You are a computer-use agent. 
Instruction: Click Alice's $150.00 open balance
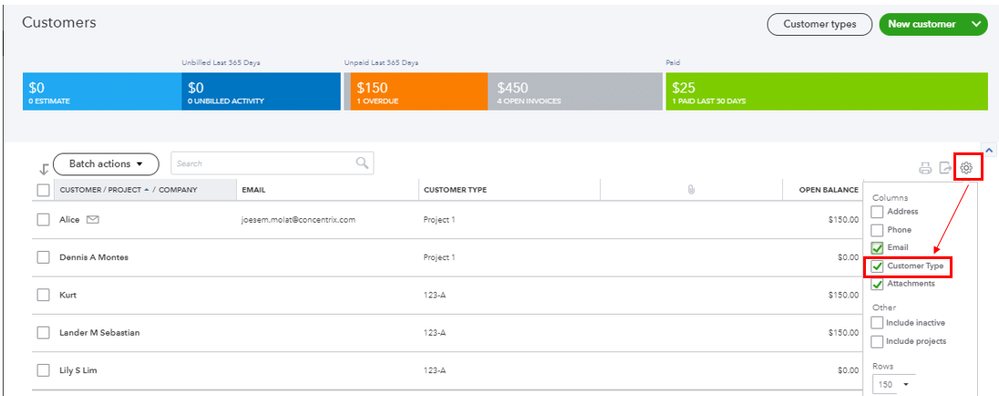[x=843, y=220]
